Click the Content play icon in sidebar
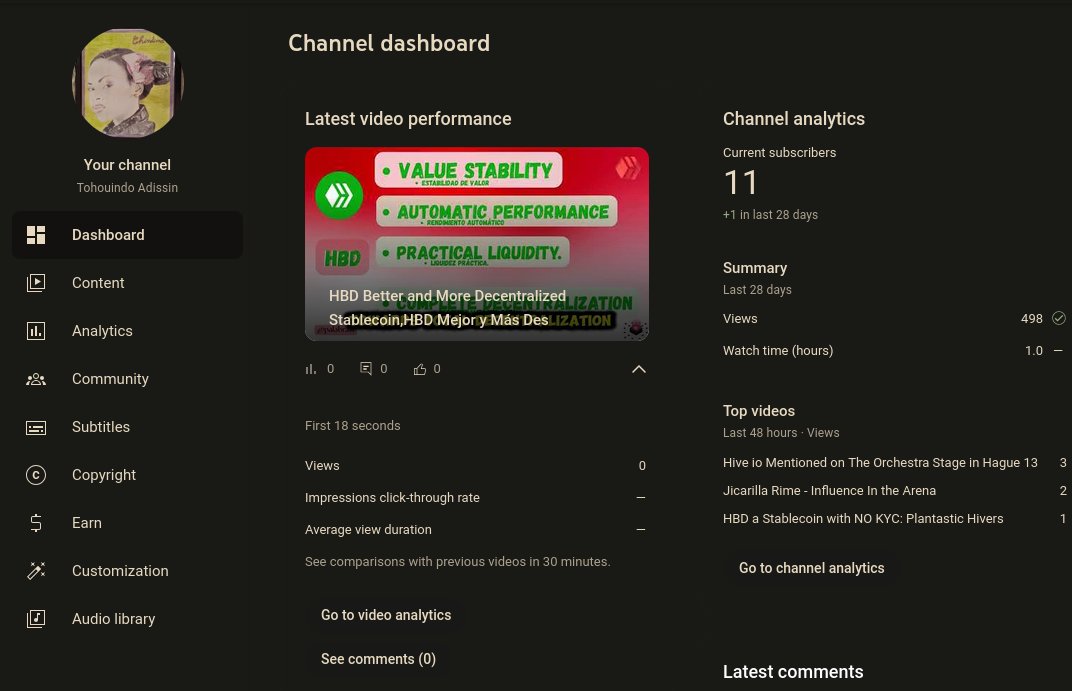The height and width of the screenshot is (691, 1072). pyautogui.click(x=36, y=283)
